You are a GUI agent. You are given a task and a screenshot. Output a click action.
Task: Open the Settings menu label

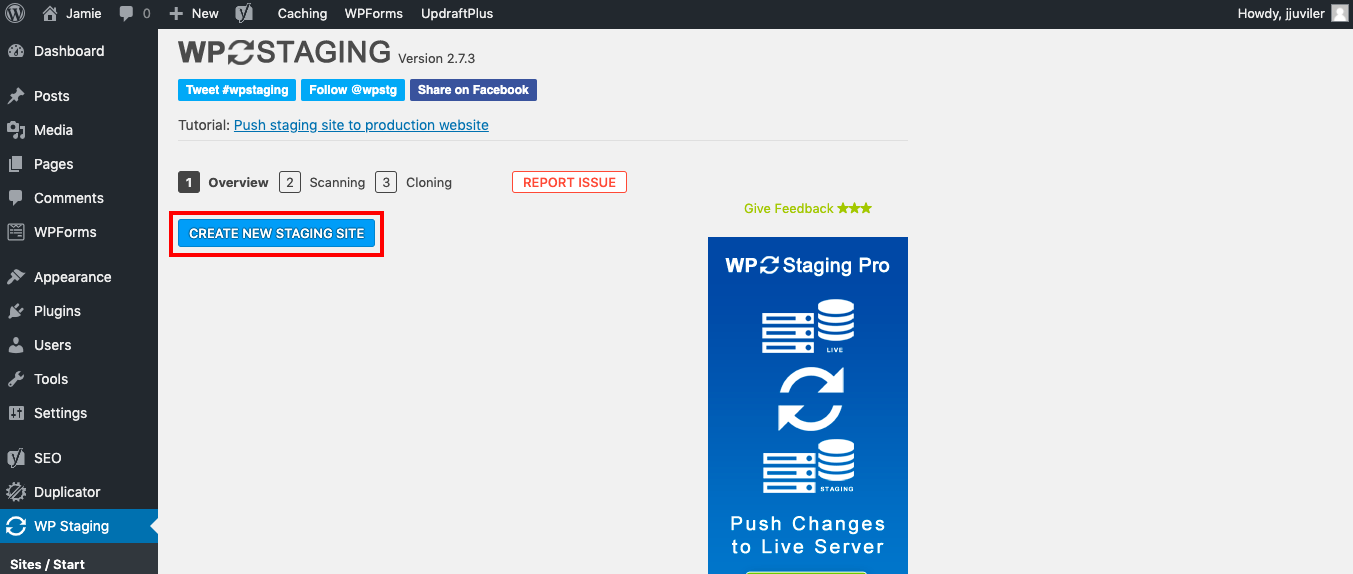[61, 413]
